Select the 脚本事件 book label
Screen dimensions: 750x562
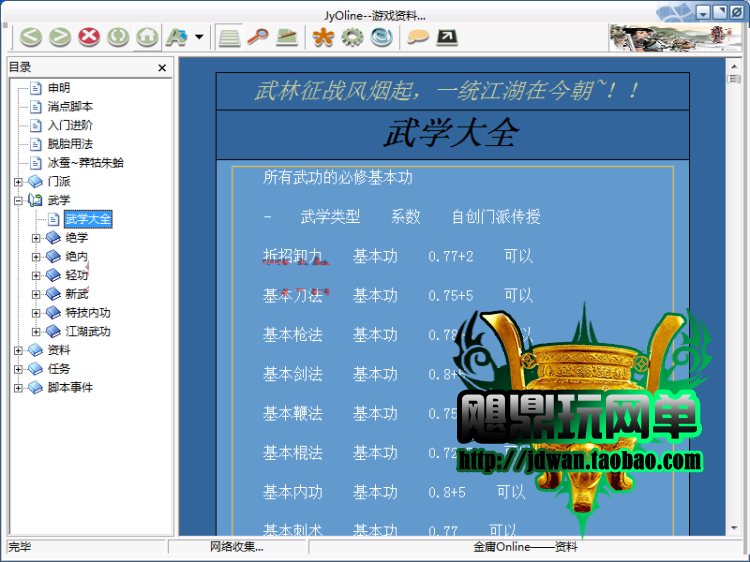click(x=70, y=388)
